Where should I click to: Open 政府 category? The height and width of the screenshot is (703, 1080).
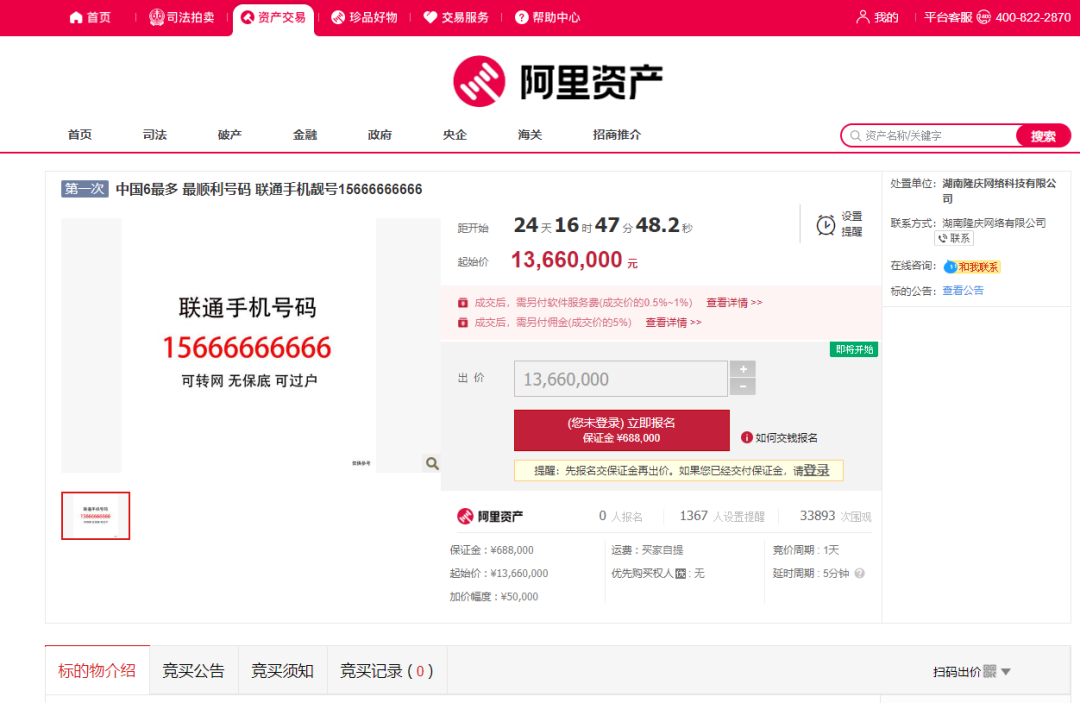(x=380, y=134)
